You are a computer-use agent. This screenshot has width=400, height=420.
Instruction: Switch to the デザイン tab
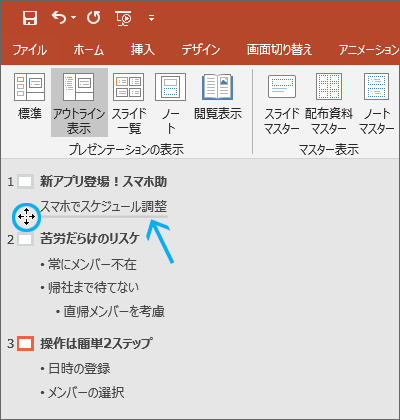(x=201, y=50)
